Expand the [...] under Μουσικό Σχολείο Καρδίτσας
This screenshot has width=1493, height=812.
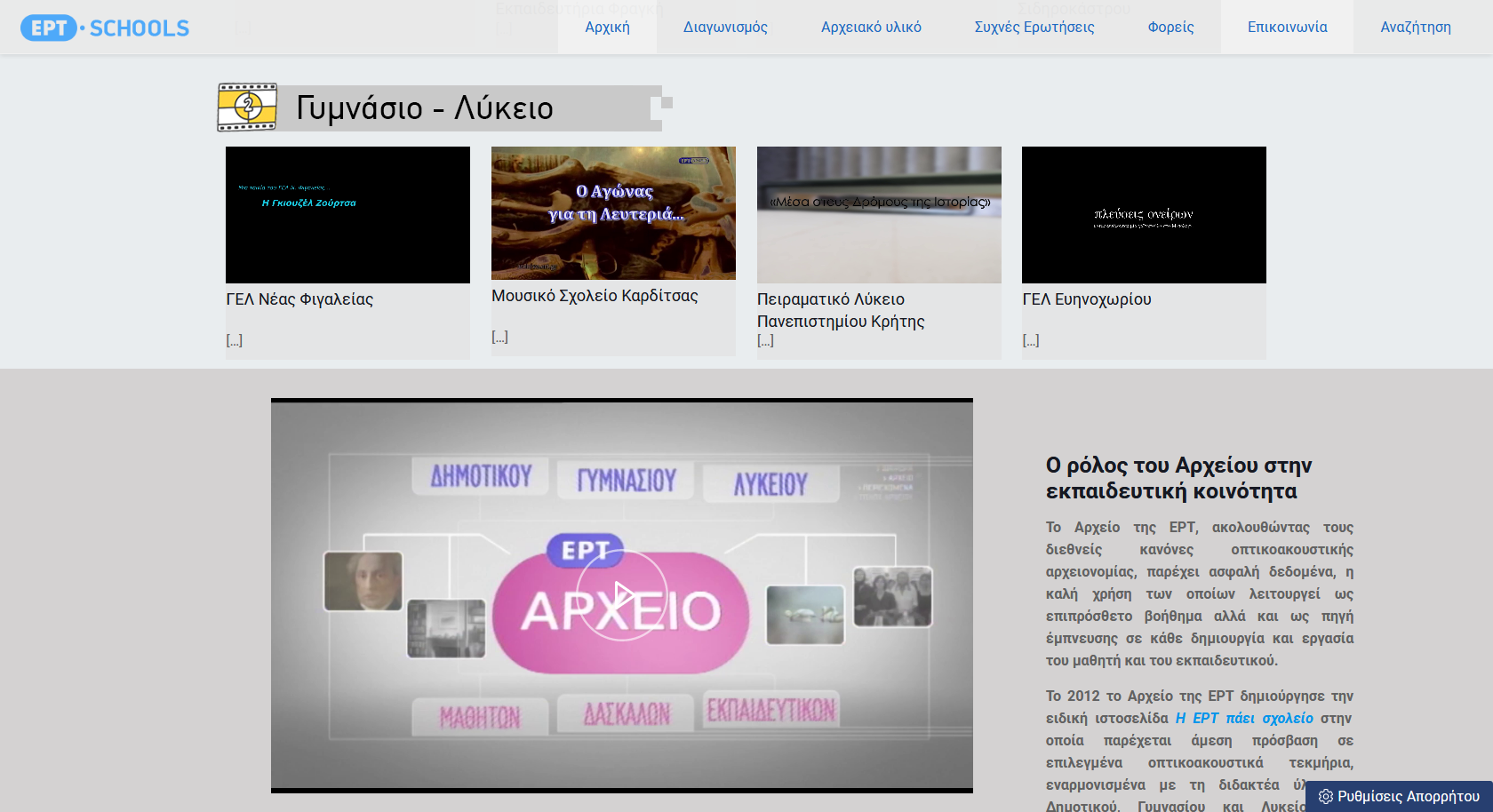point(500,336)
